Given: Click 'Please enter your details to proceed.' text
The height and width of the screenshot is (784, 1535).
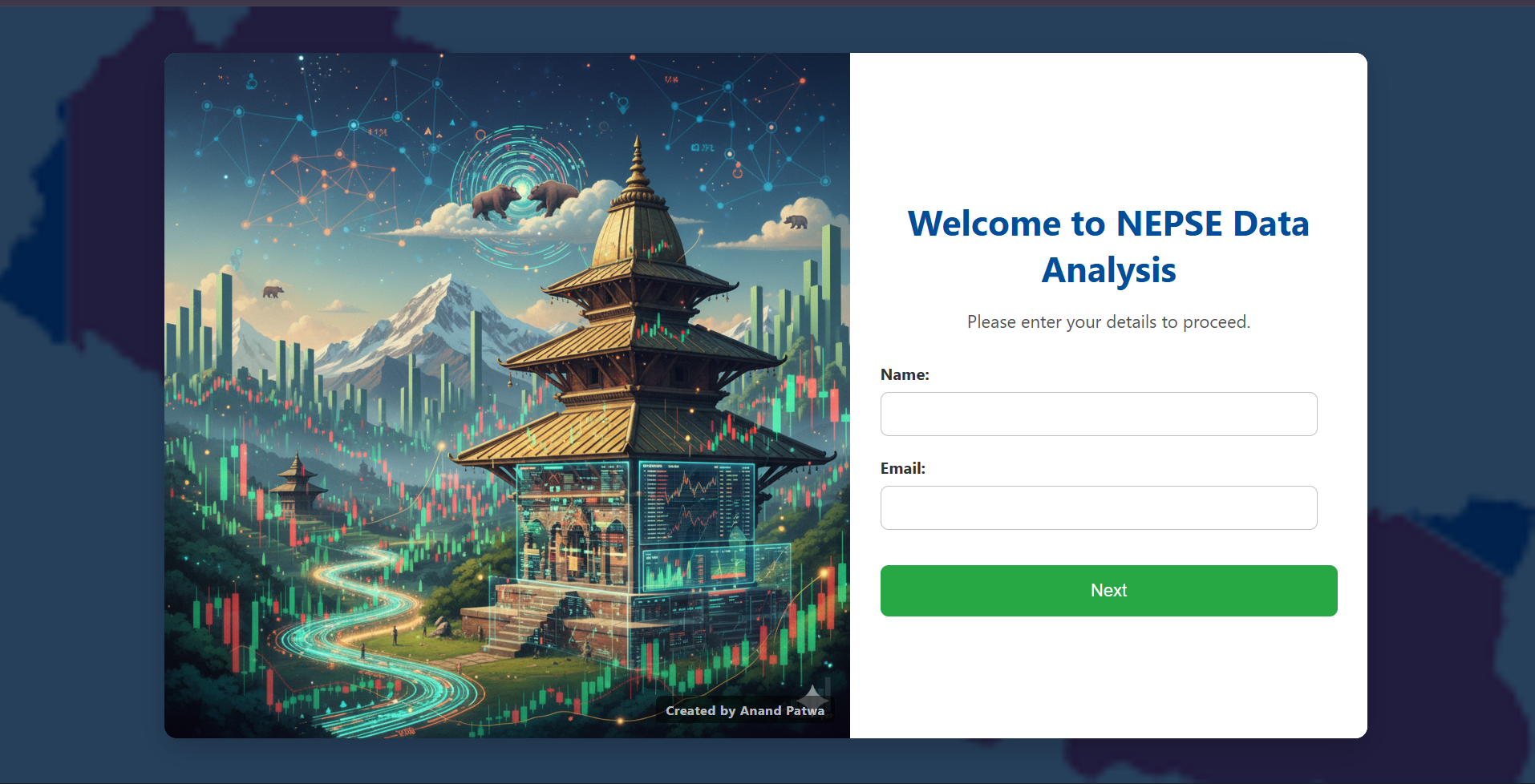Looking at the screenshot, I should [x=1108, y=321].
